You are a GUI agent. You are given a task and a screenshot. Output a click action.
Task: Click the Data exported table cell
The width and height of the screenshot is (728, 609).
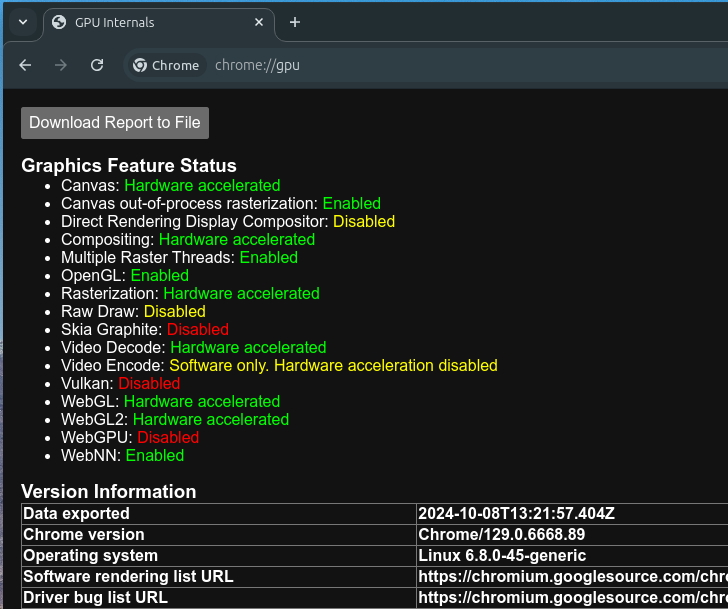(219, 514)
